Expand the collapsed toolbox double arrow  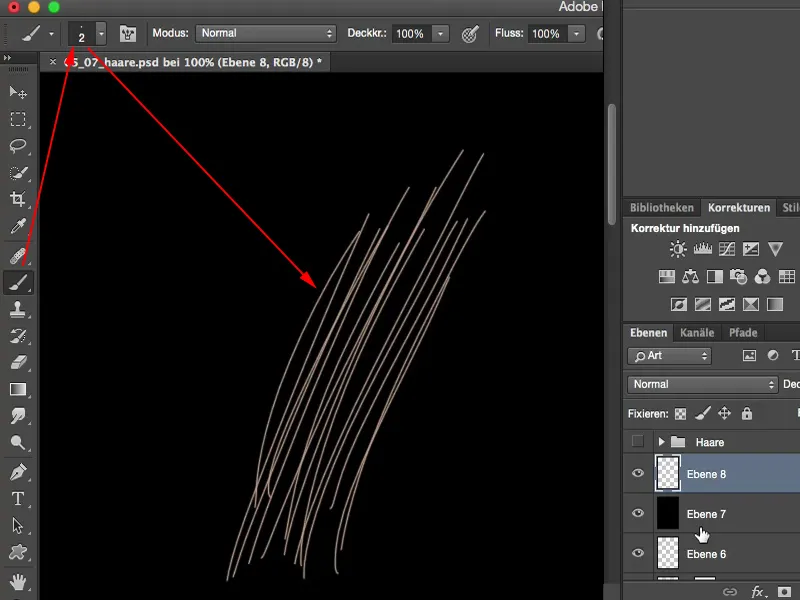coord(7,58)
